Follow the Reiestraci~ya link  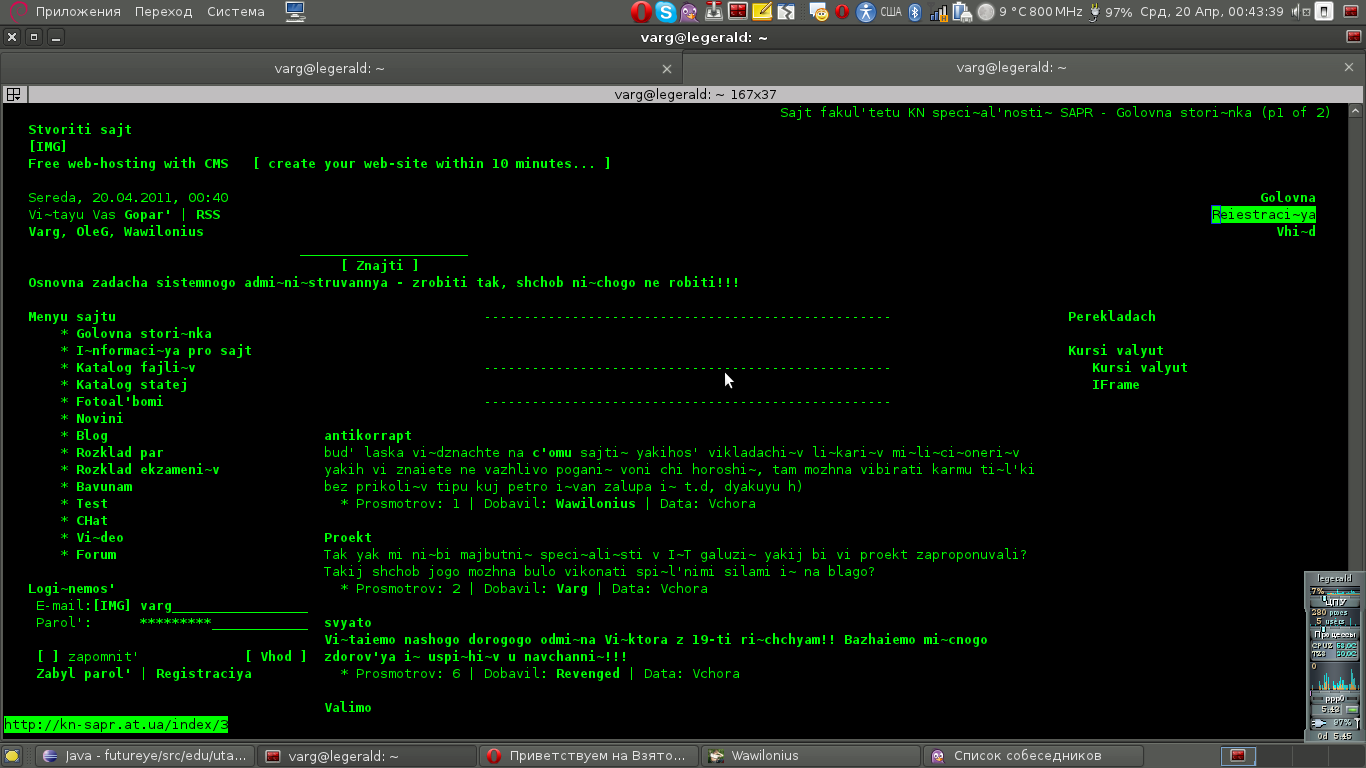(x=1264, y=215)
